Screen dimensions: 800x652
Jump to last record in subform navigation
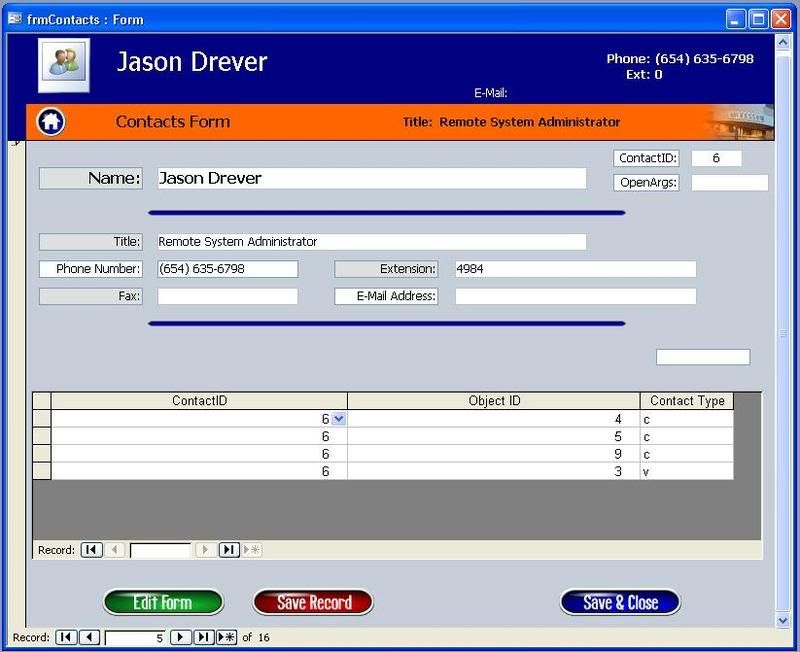[x=229, y=549]
